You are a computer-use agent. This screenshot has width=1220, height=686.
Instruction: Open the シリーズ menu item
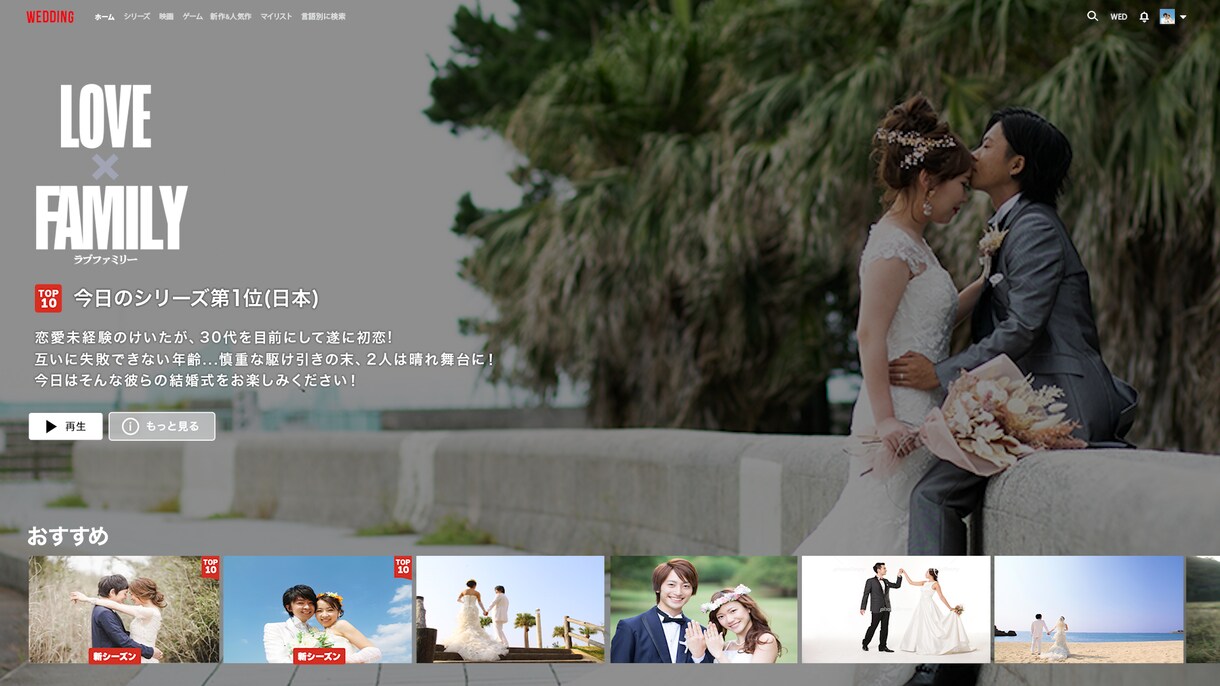(x=137, y=17)
